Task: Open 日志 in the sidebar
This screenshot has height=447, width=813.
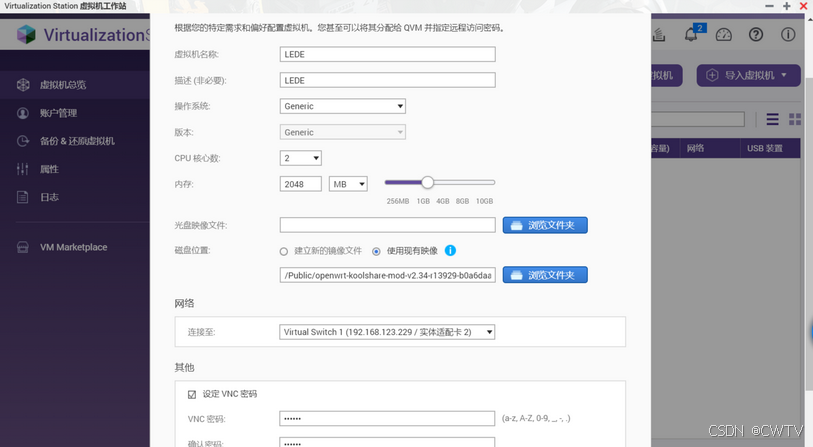Action: 49,197
